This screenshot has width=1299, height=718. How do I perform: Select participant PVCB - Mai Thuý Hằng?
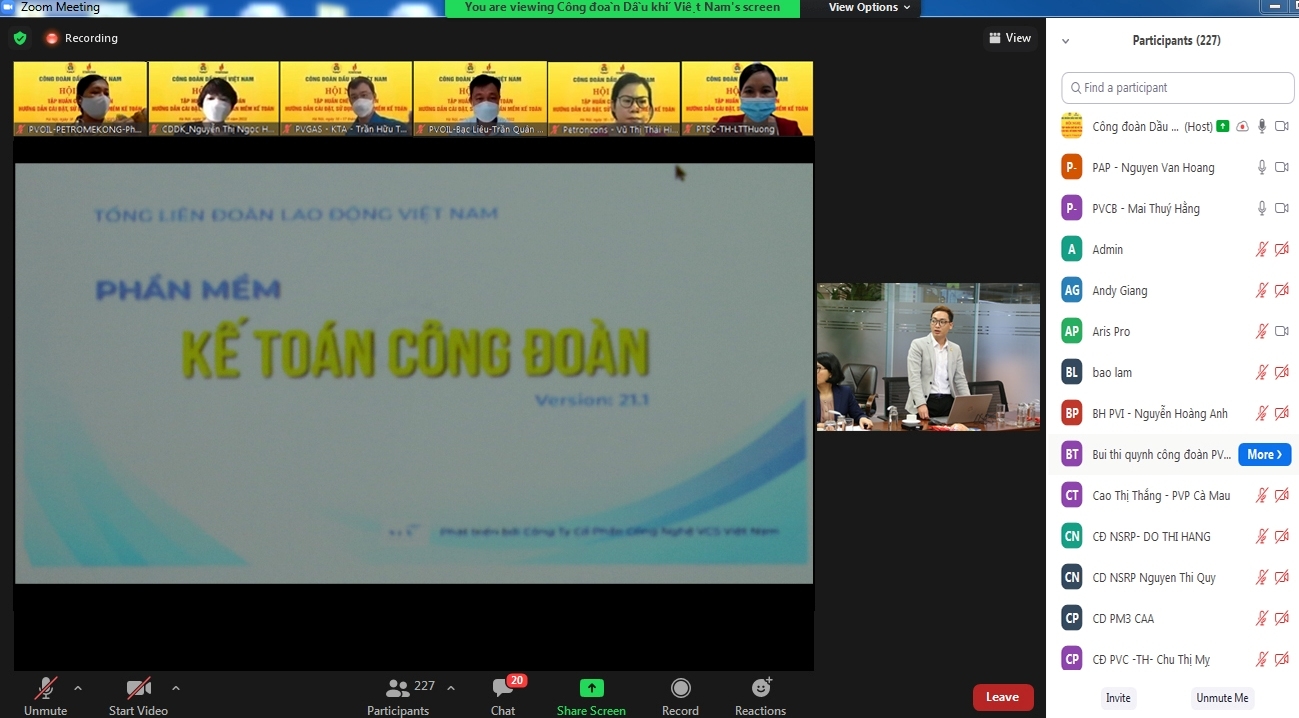1172,209
